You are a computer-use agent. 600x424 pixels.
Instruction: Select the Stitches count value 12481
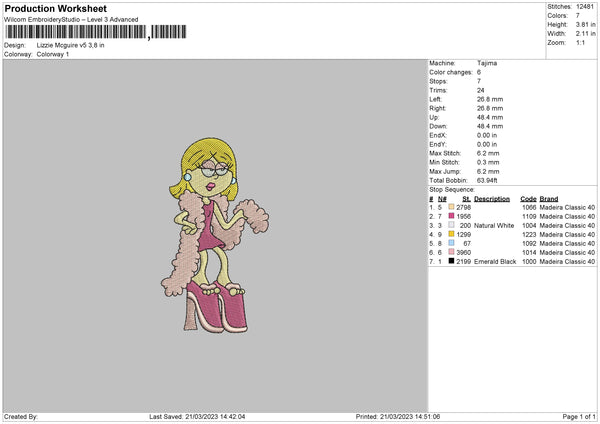coord(585,7)
